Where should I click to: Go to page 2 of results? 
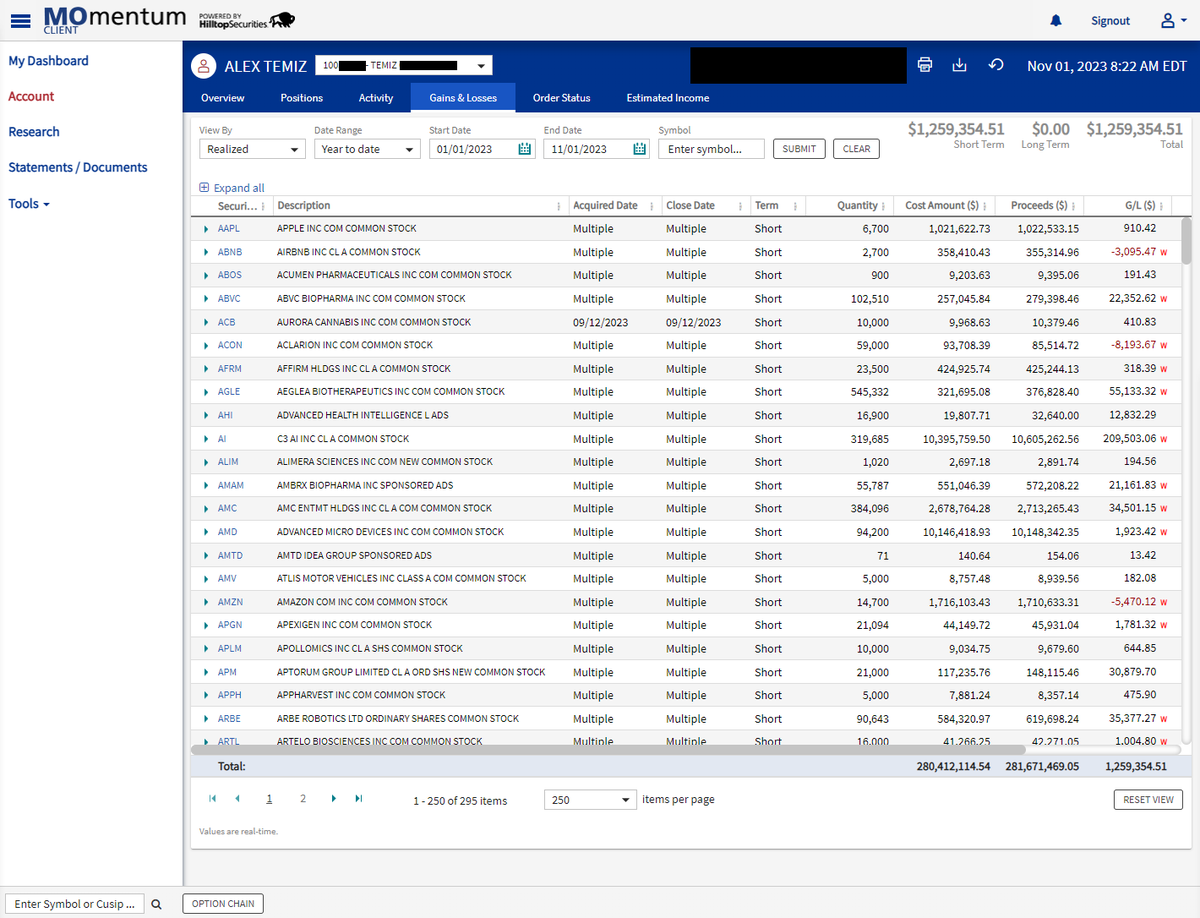point(303,799)
